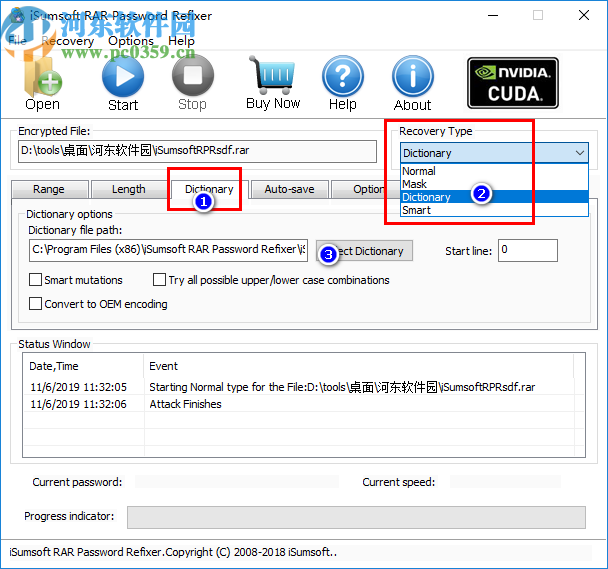This screenshot has width=608, height=569.
Task: Switch to the Dictionary tab
Action: 209,189
